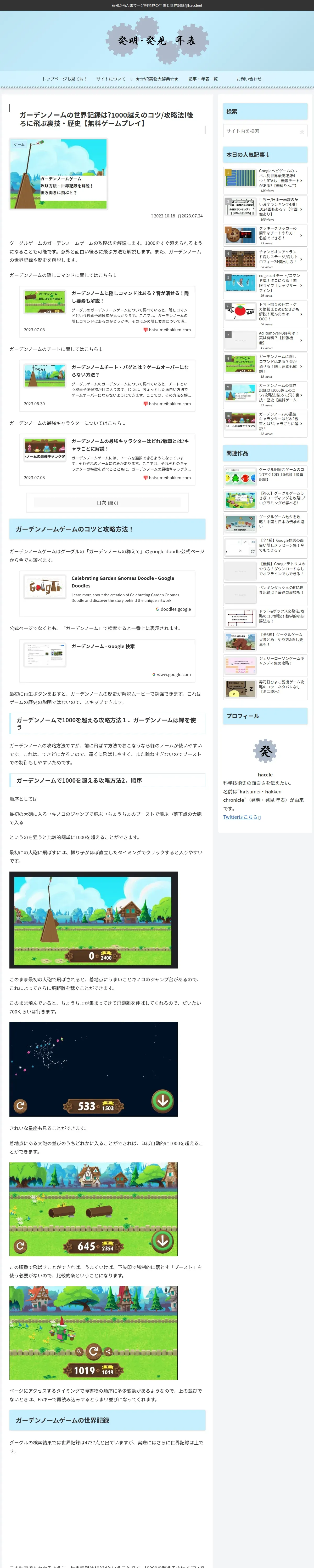
Task: Click search magnifier icon in 1019 screenshot
Action: tap(79, 1351)
